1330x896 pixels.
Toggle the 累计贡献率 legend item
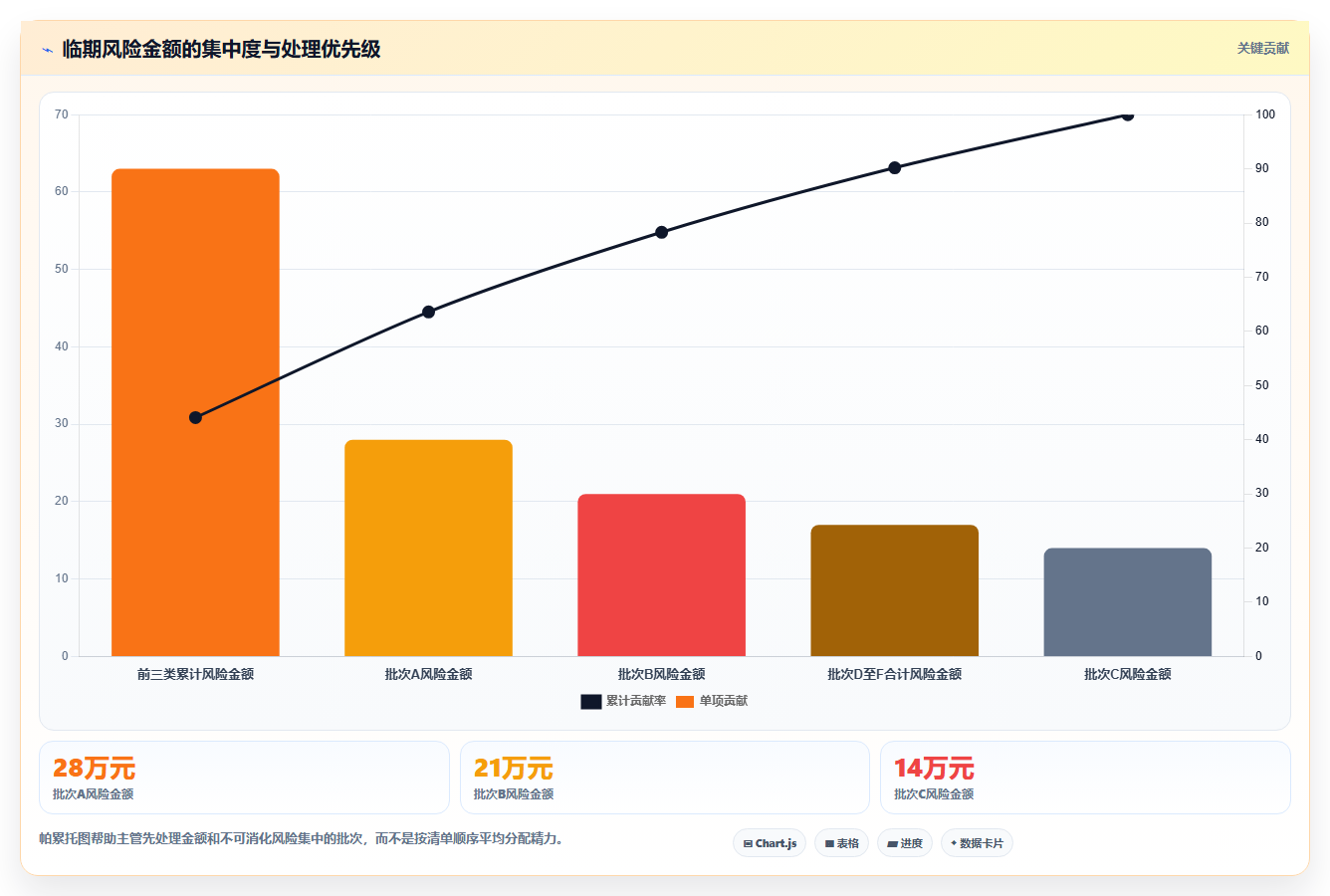coord(623,701)
